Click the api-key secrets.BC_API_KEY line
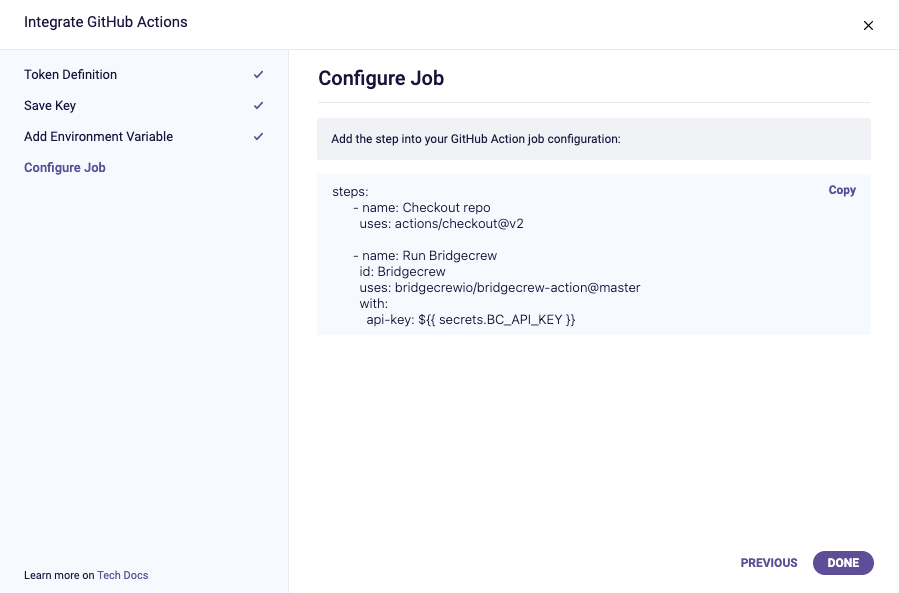The width and height of the screenshot is (899, 593). [471, 319]
